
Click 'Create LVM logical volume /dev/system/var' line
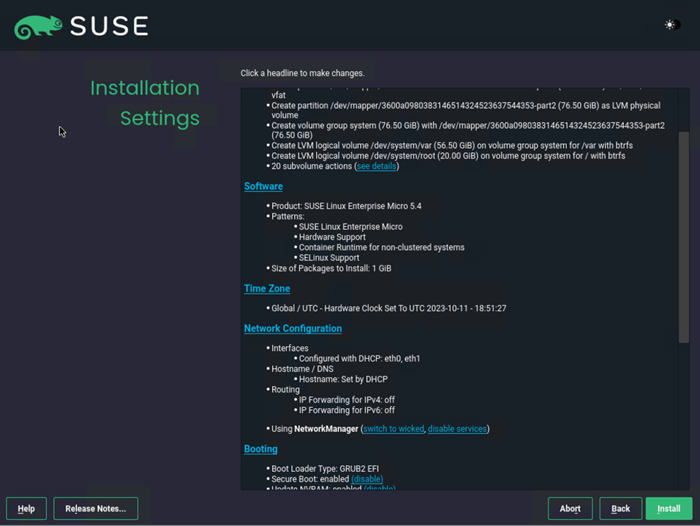[x=452, y=145]
